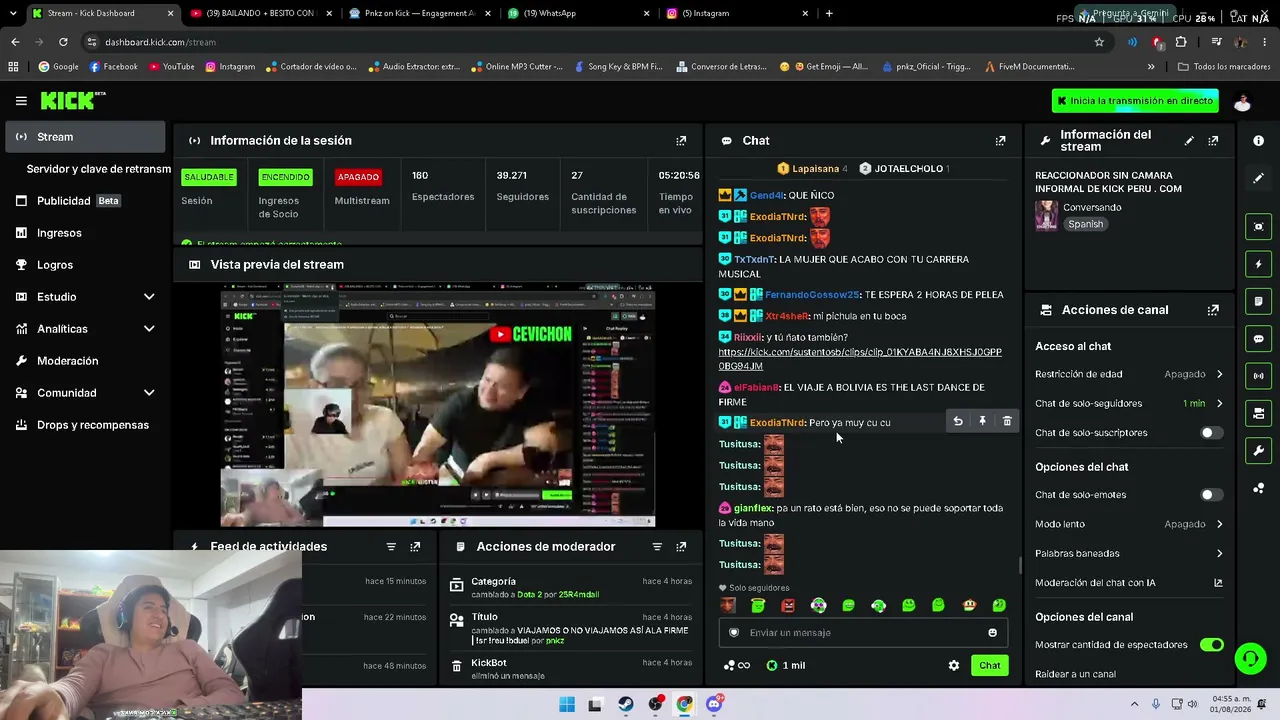Open Moderación del chat con IA external link
The image size is (1280, 720).
[1218, 583]
